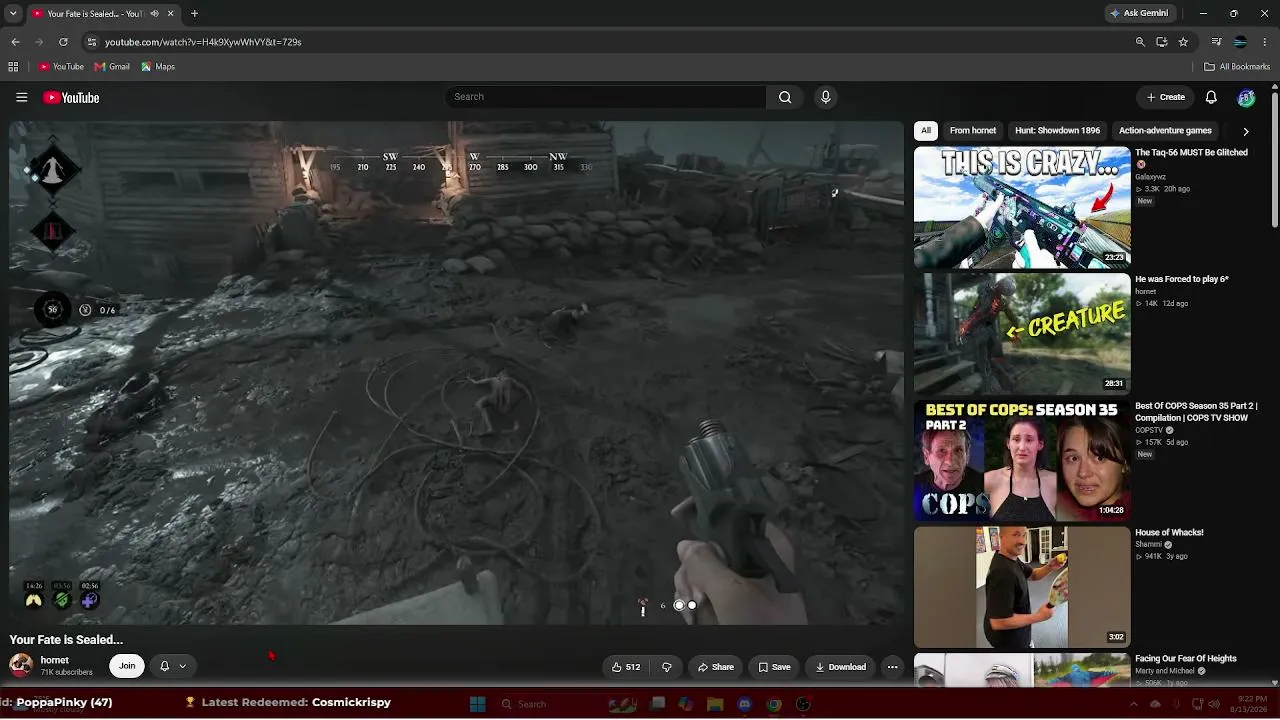Go back in the browser

click(x=15, y=42)
